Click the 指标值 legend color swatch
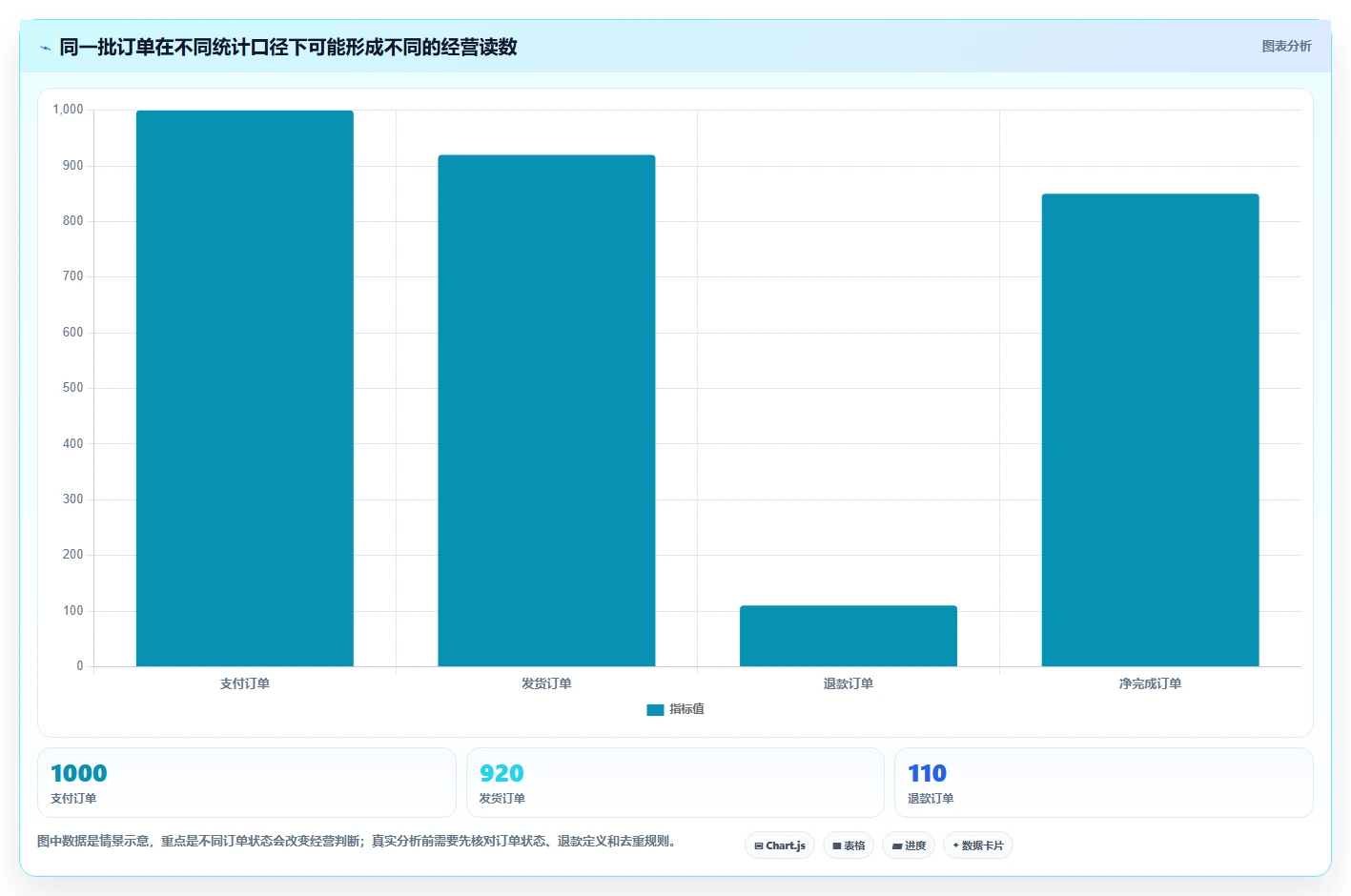Viewport: 1351px width, 896px height. coord(655,710)
